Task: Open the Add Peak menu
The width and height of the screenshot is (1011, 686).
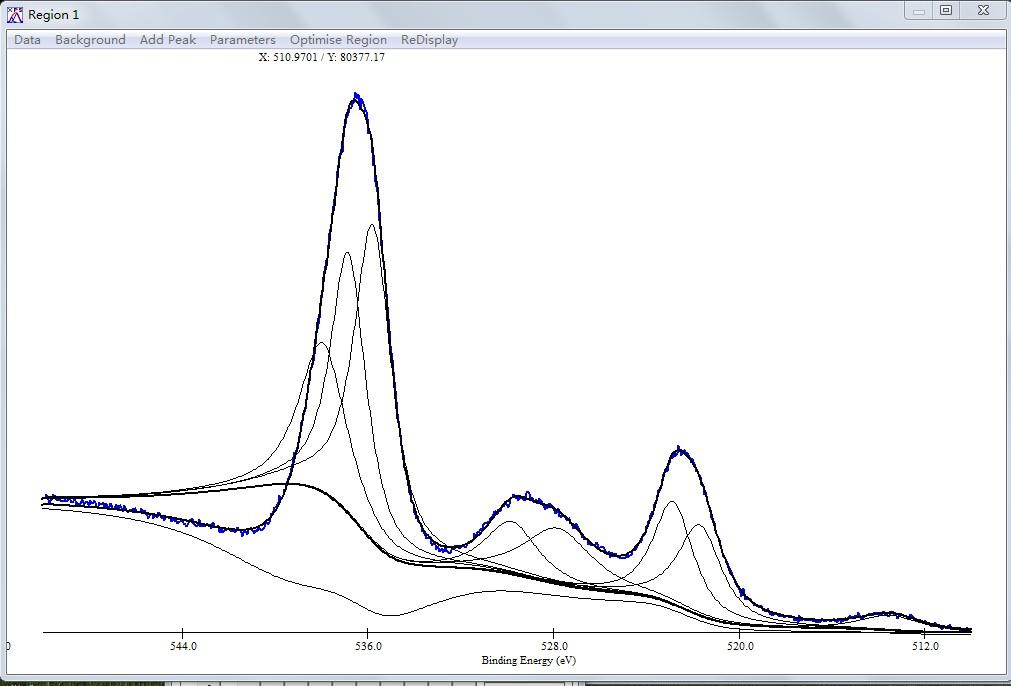Action: click(x=168, y=40)
